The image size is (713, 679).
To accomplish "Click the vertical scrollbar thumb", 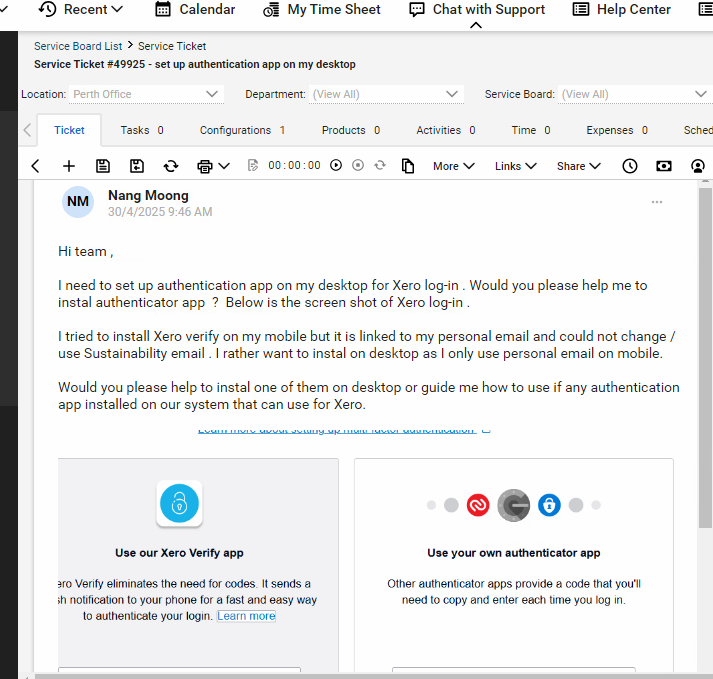I will (705, 358).
